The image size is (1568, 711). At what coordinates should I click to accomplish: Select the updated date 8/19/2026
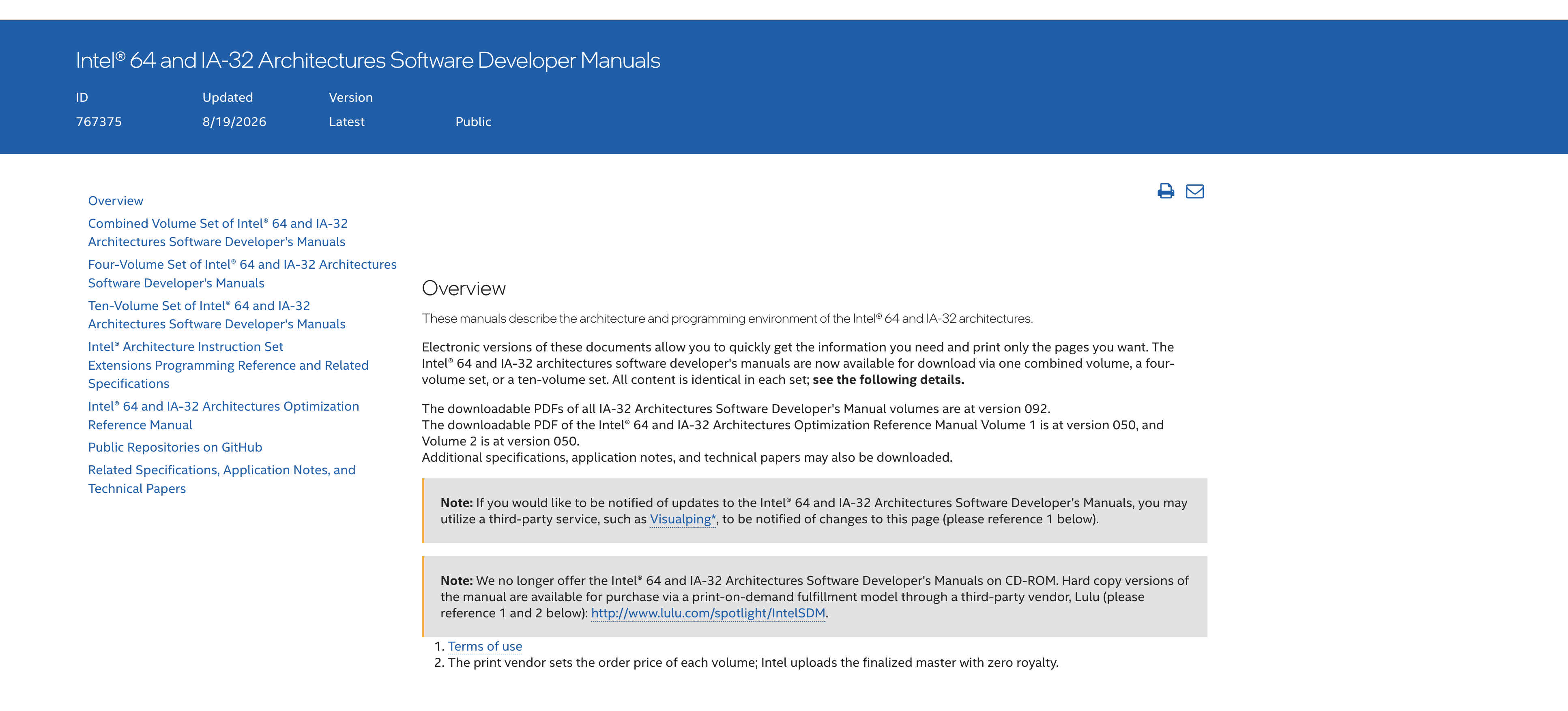(234, 122)
